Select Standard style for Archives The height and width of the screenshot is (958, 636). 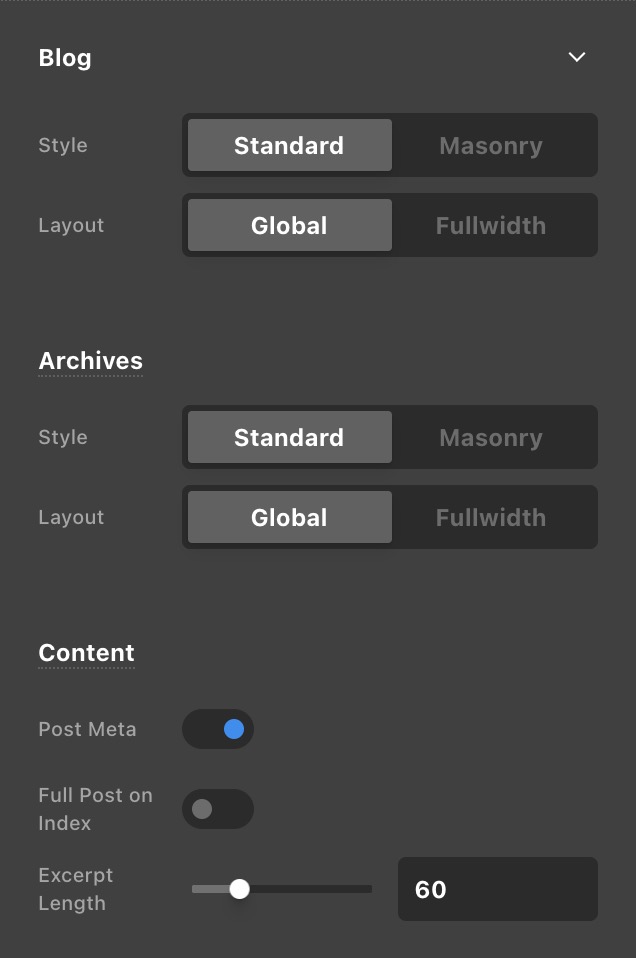[x=289, y=438]
